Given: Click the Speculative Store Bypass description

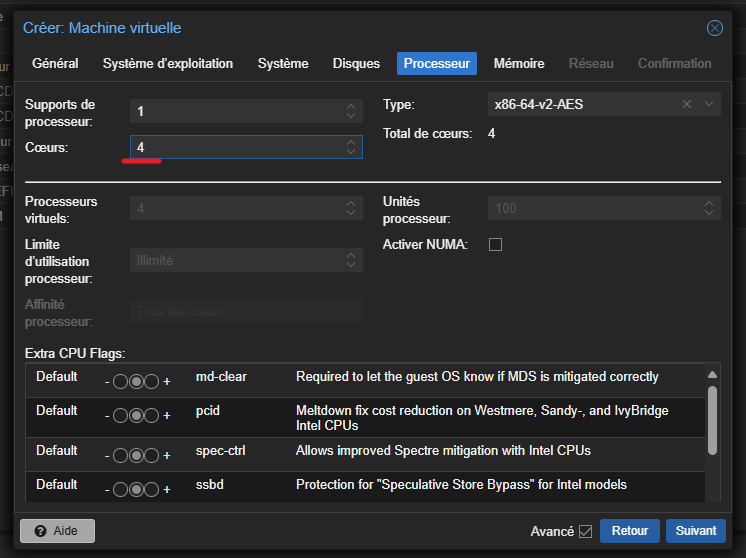Looking at the screenshot, I should (461, 485).
